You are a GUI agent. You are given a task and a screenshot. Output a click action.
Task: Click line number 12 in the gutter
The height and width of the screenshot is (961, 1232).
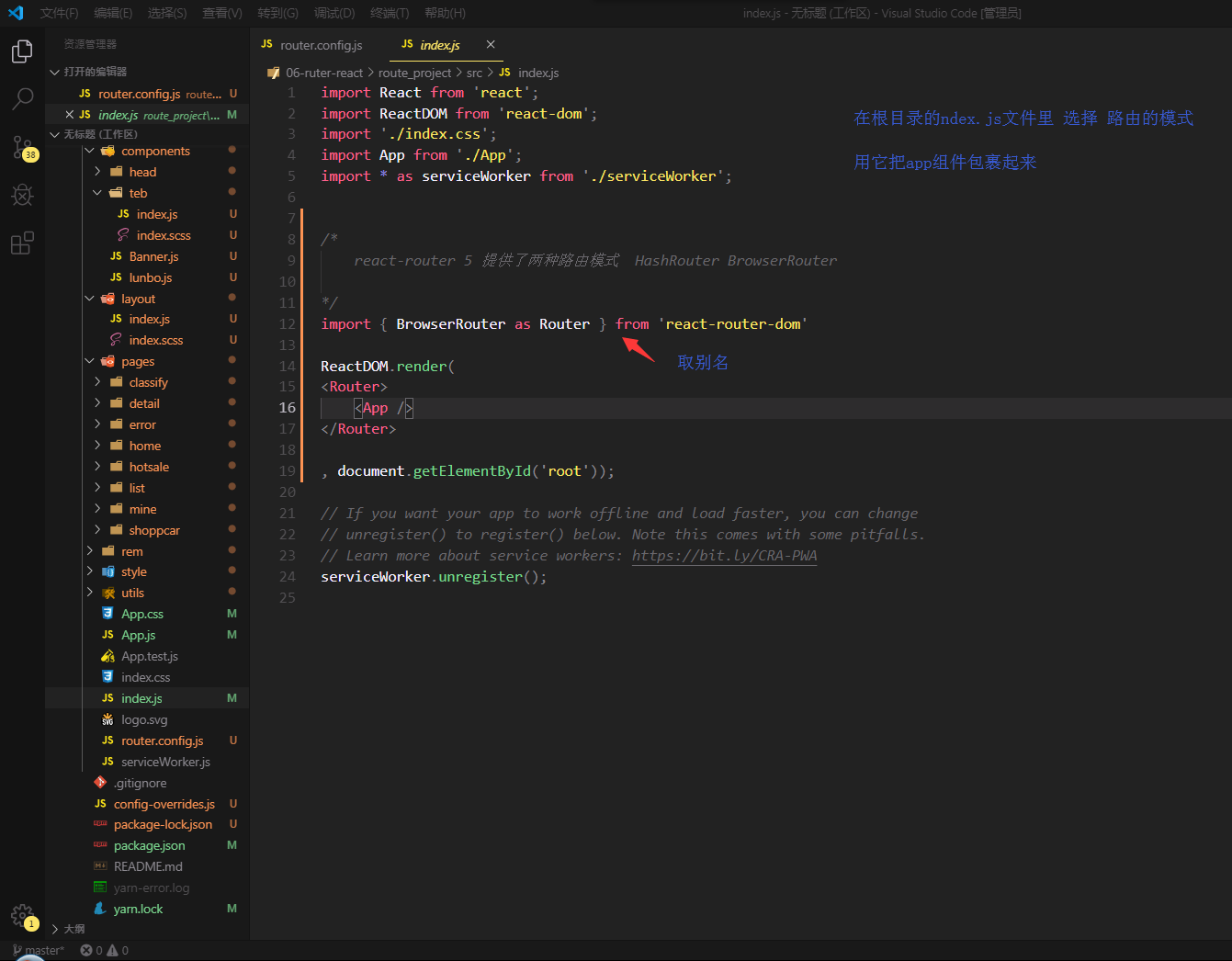tap(288, 324)
